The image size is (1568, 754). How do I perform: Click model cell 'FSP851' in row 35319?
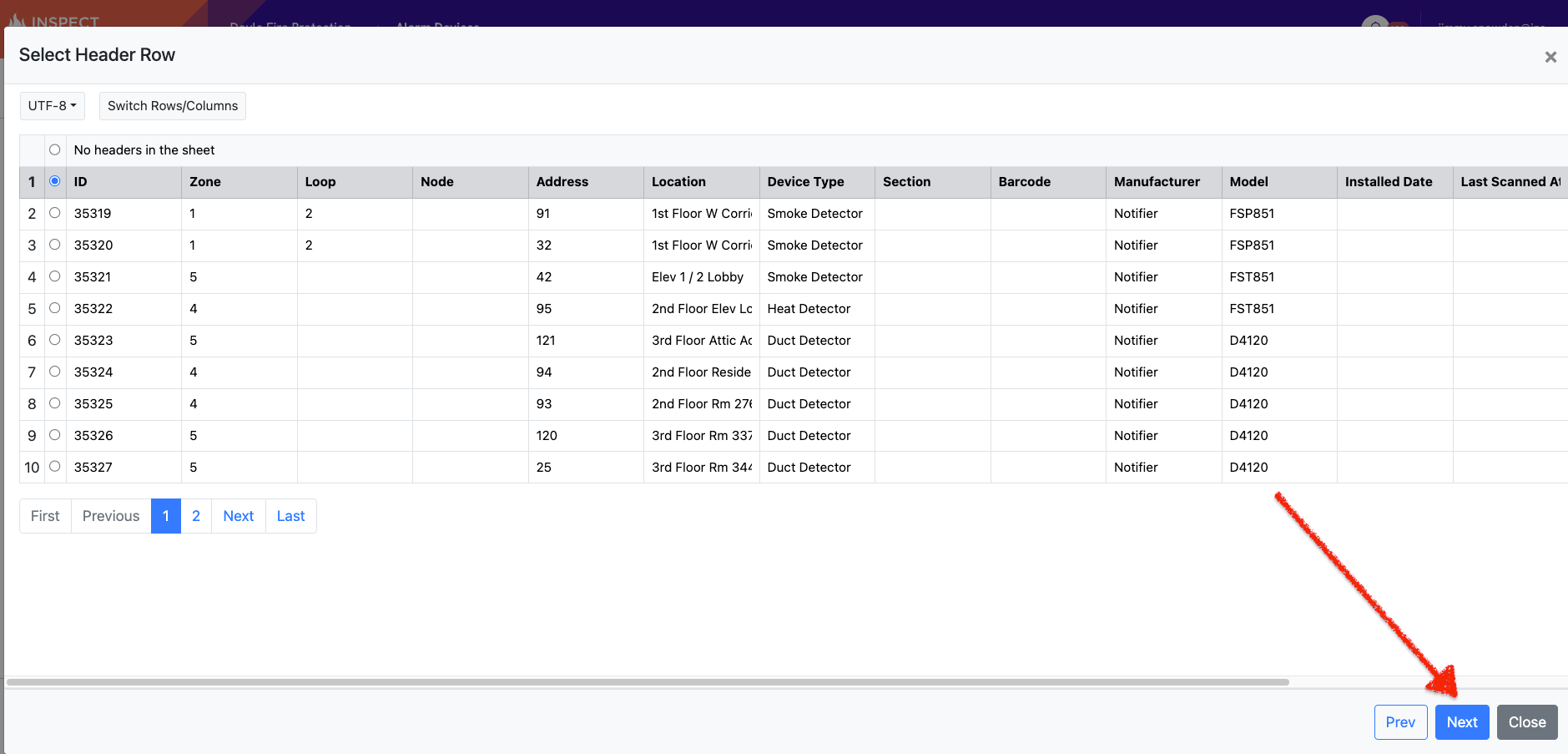click(x=1279, y=214)
